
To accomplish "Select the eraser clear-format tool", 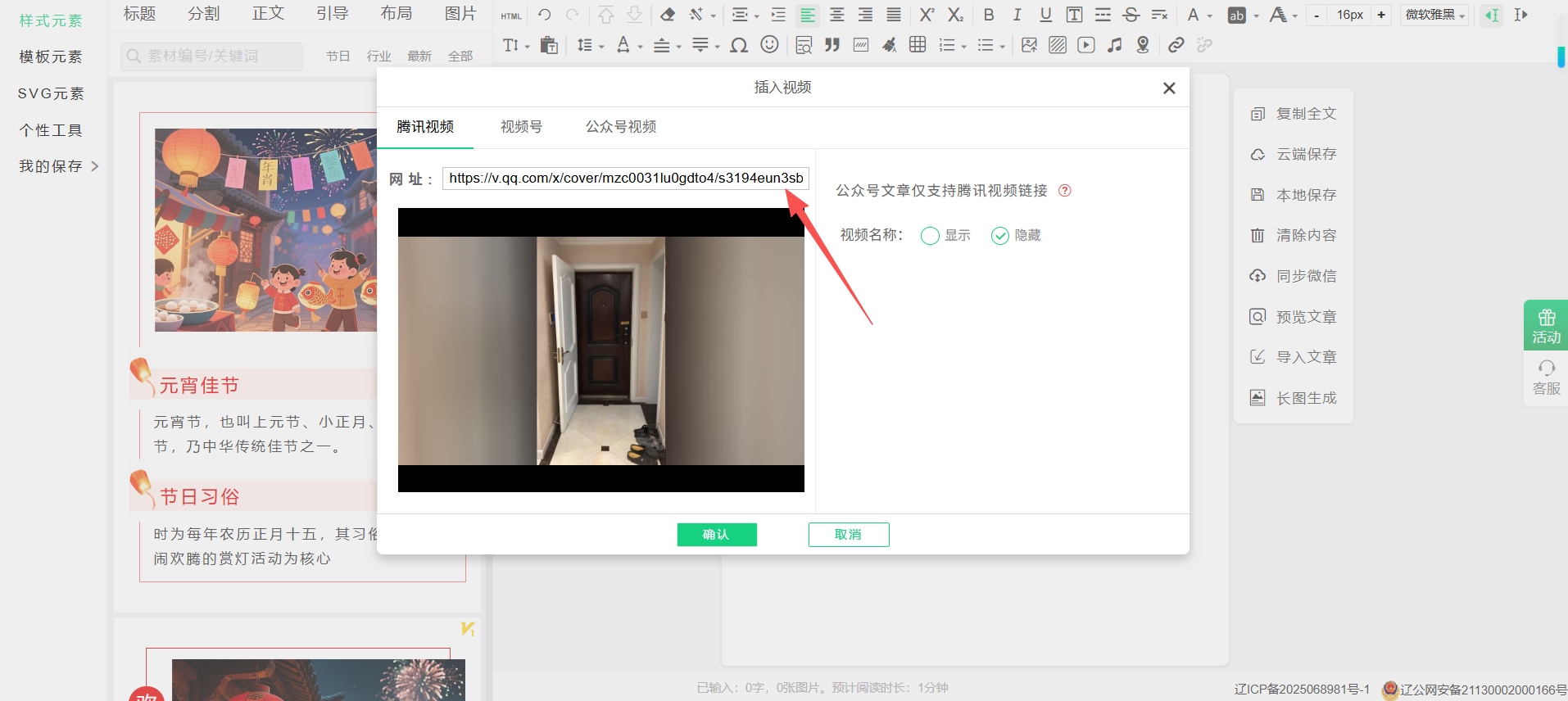I will coord(668,15).
